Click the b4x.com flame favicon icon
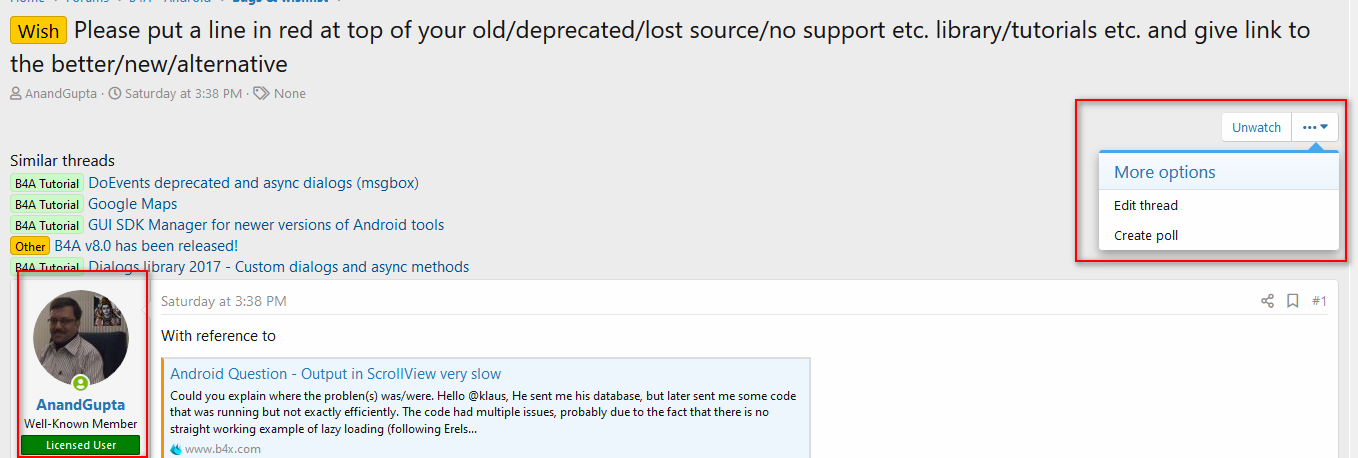Image resolution: width=1358 pixels, height=458 pixels. pos(176,449)
